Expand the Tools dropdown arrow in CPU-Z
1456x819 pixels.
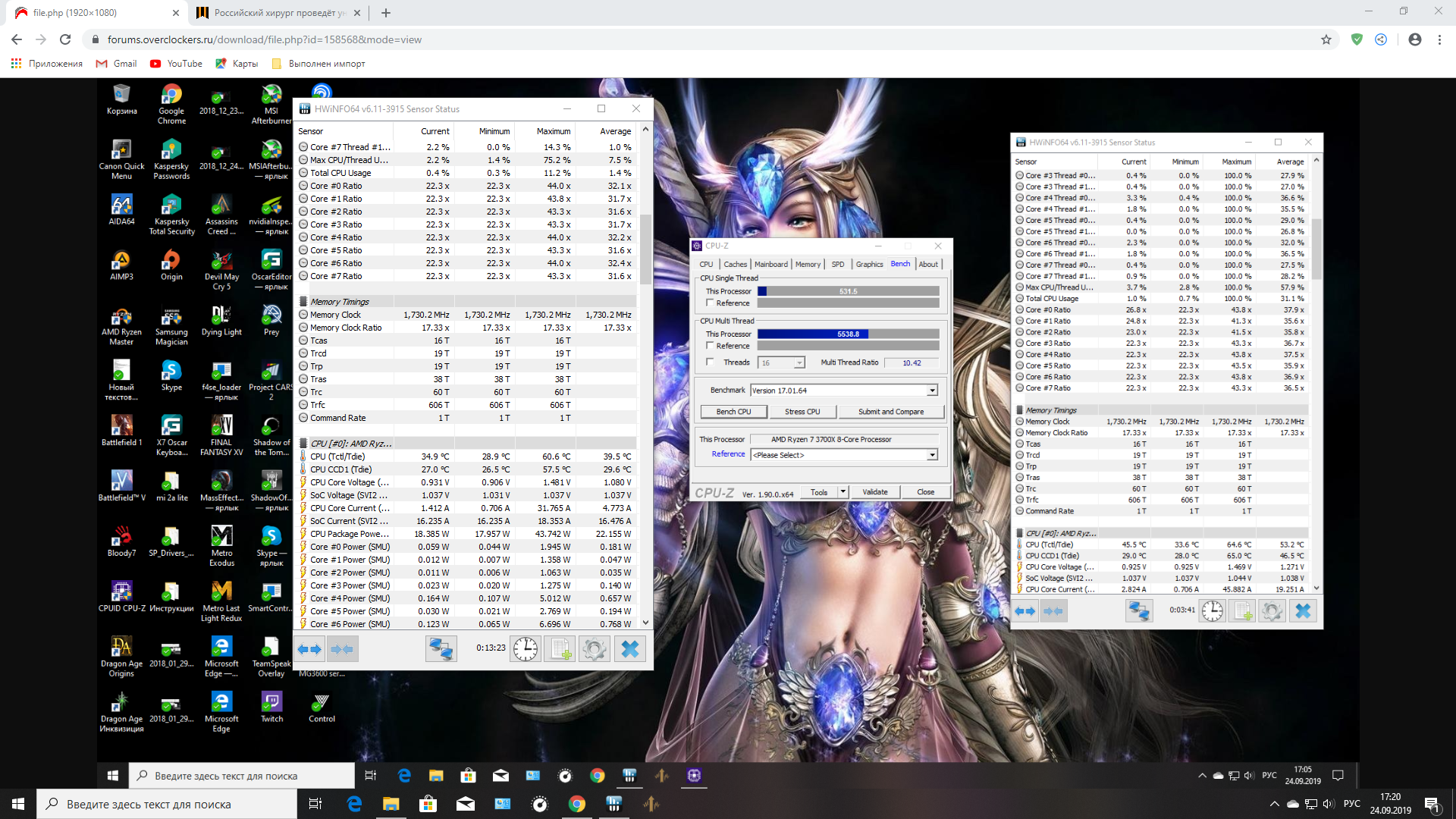click(843, 492)
